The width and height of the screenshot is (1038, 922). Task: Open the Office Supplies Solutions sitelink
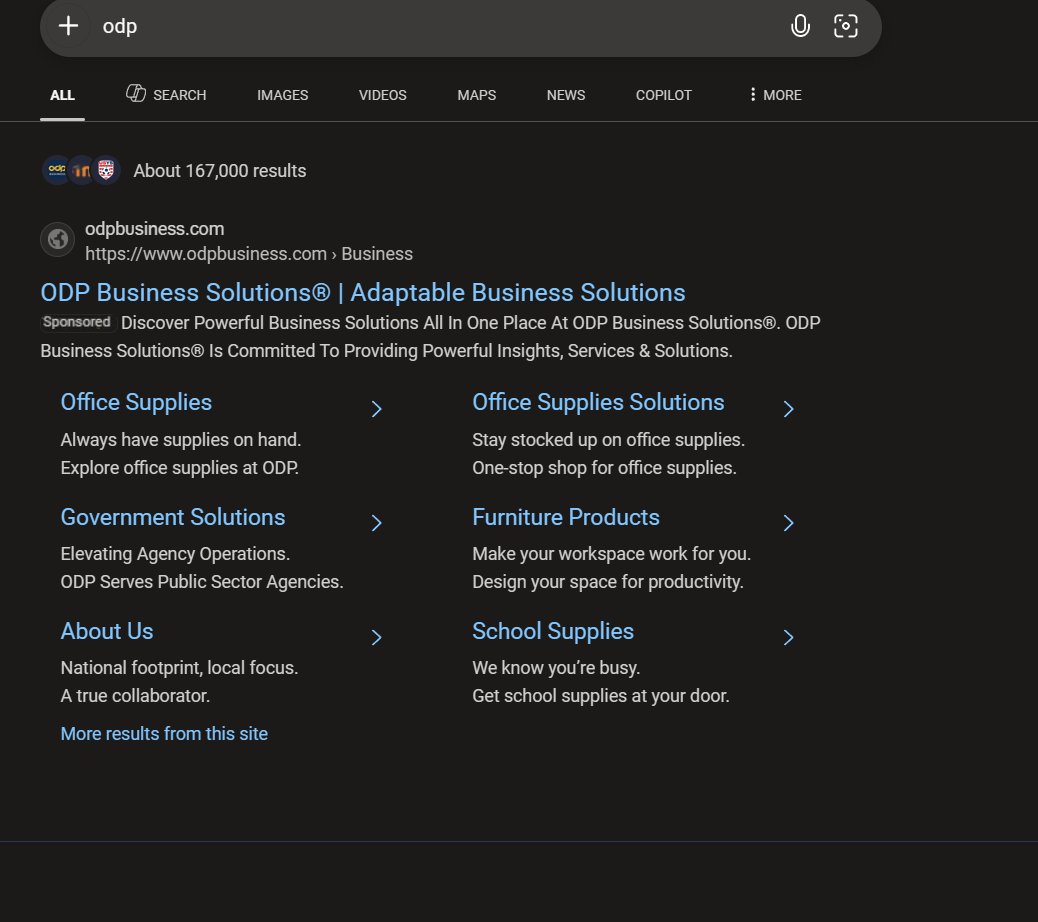[x=598, y=402]
